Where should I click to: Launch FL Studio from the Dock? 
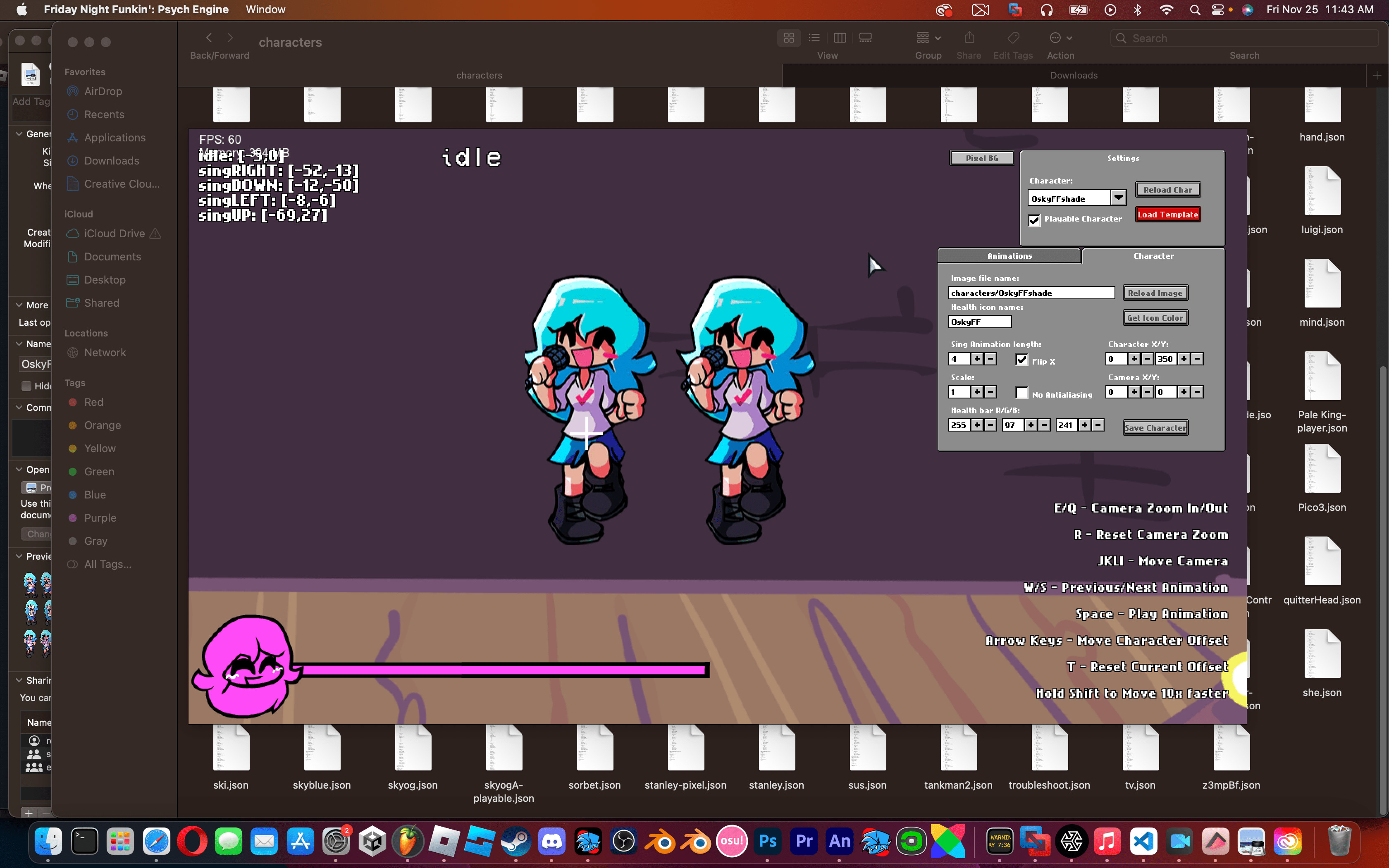pos(408,840)
